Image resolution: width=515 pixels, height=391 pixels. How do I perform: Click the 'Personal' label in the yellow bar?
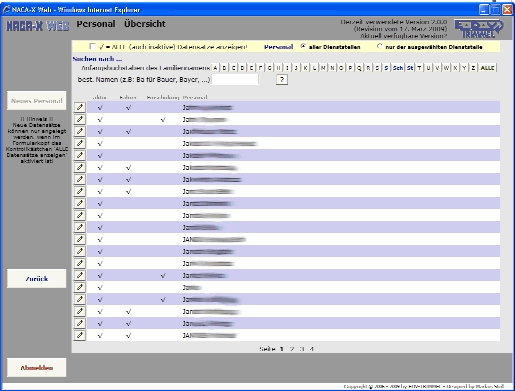(x=278, y=47)
